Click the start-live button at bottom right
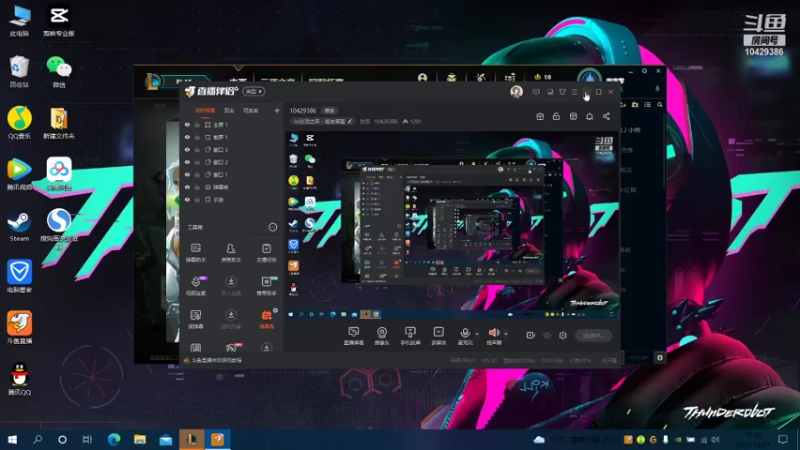Viewport: 800px width, 450px height. [593, 335]
